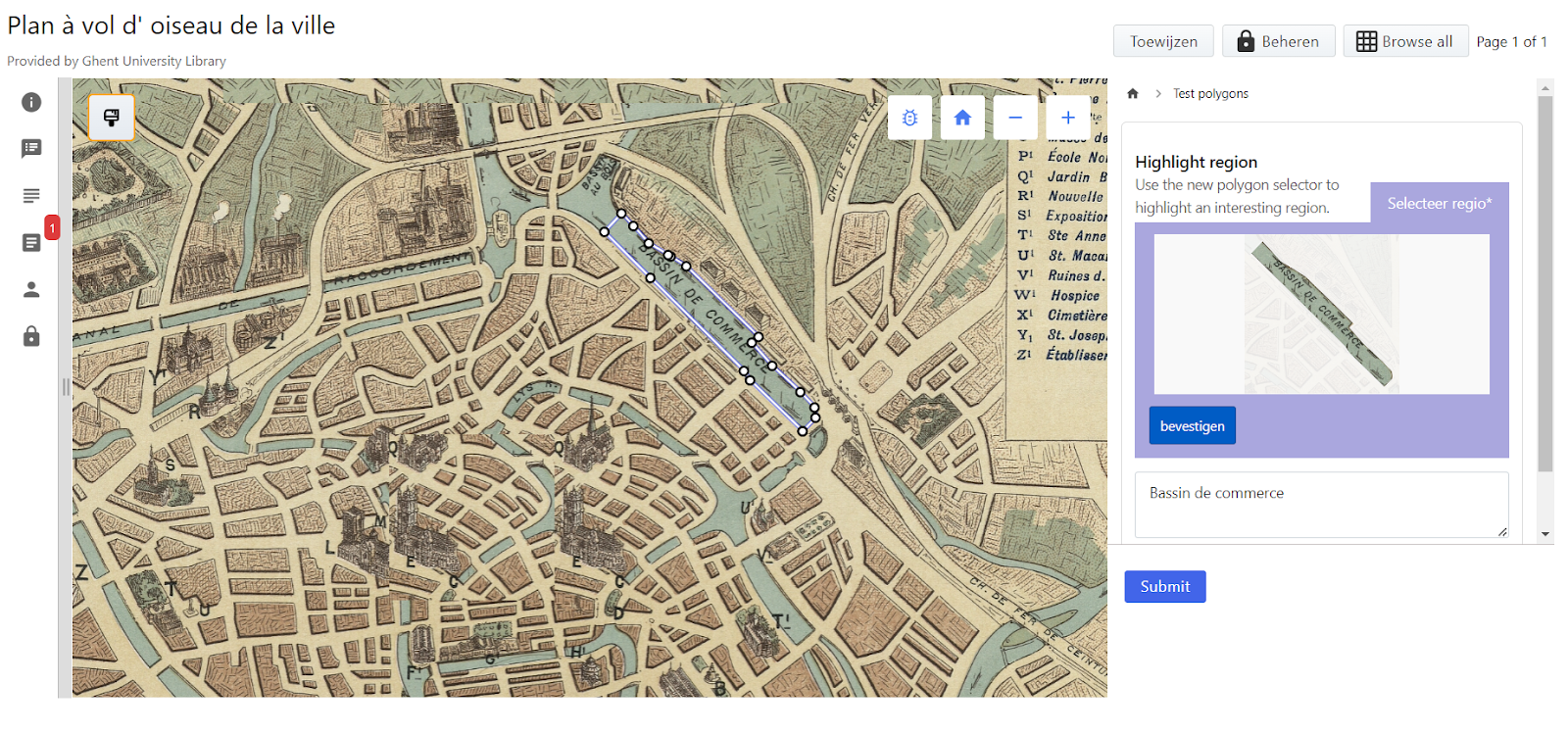Click the bug debug icon on viewer
1568x734 pixels.
909,118
